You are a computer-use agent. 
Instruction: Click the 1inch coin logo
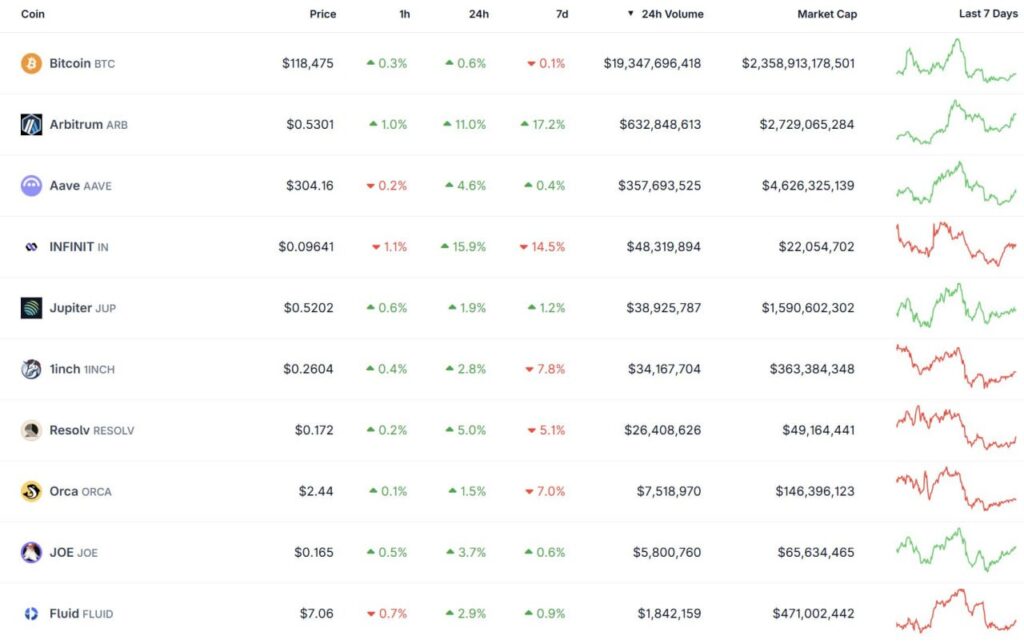coord(31,369)
